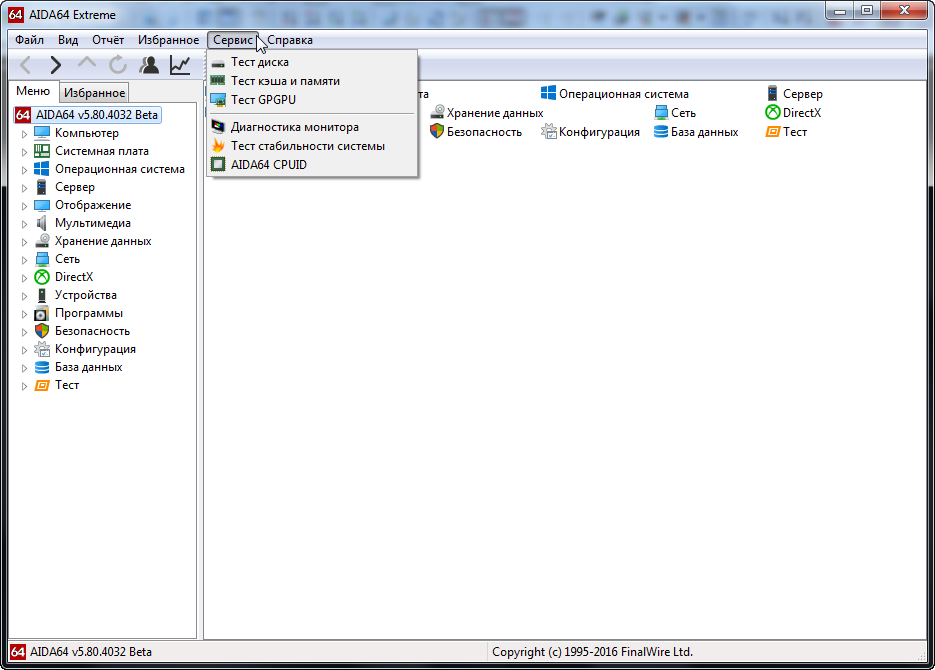Refresh using the circular arrow toolbar icon
The height and width of the screenshot is (670, 935).
point(118,64)
